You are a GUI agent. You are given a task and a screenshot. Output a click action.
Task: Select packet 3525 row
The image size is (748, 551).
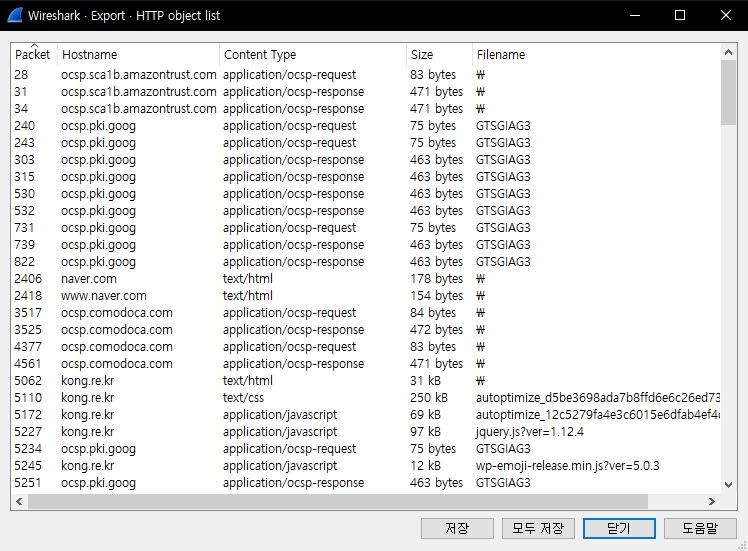tap(366, 330)
